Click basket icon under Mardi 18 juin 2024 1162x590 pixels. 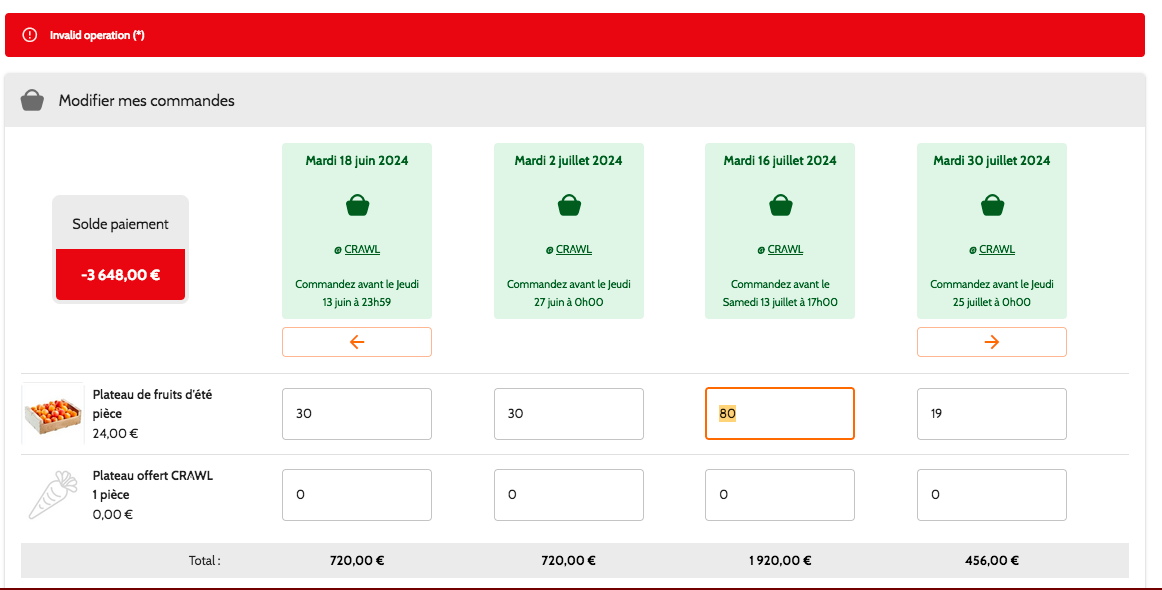click(x=357, y=205)
